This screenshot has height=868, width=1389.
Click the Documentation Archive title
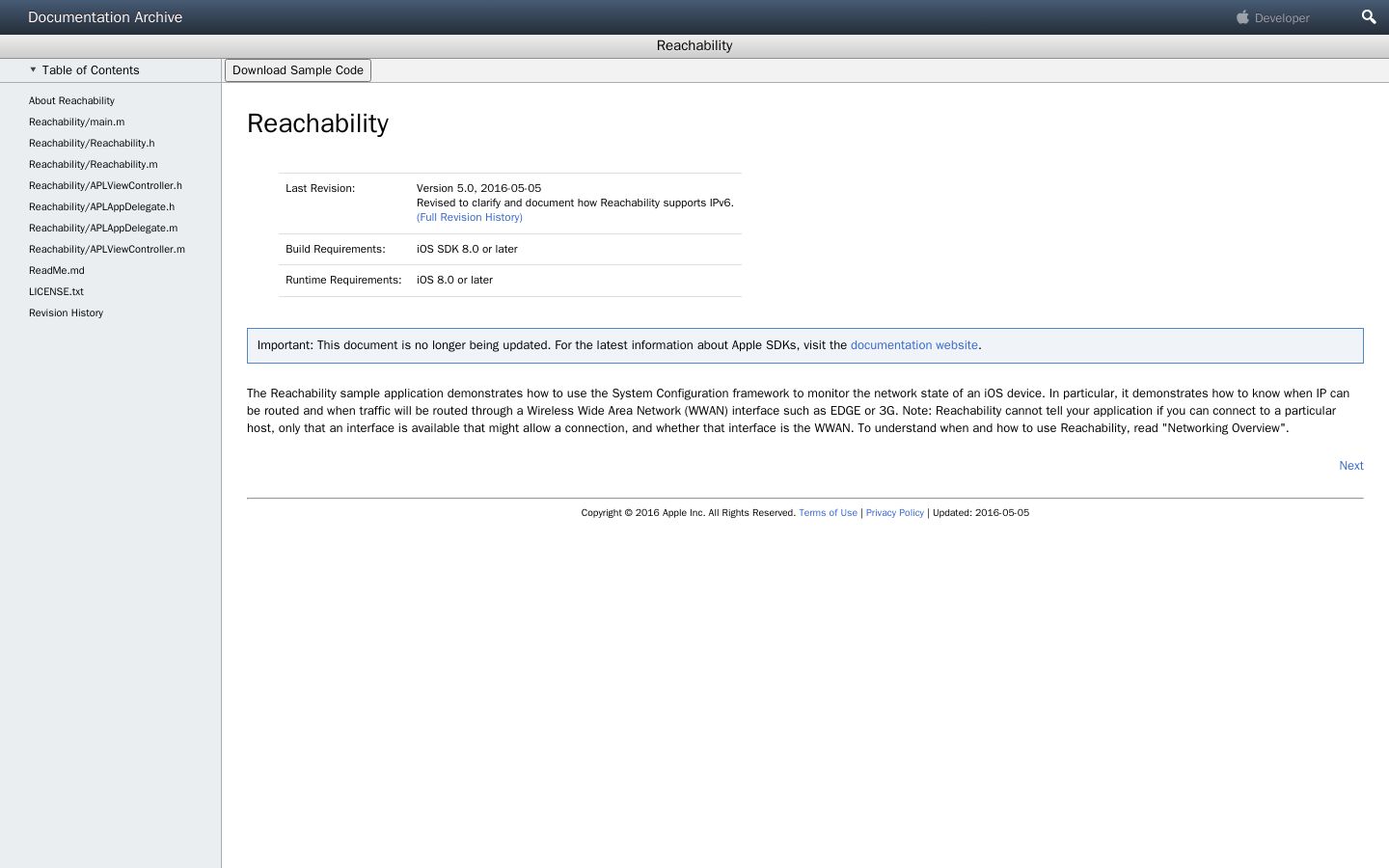click(105, 17)
